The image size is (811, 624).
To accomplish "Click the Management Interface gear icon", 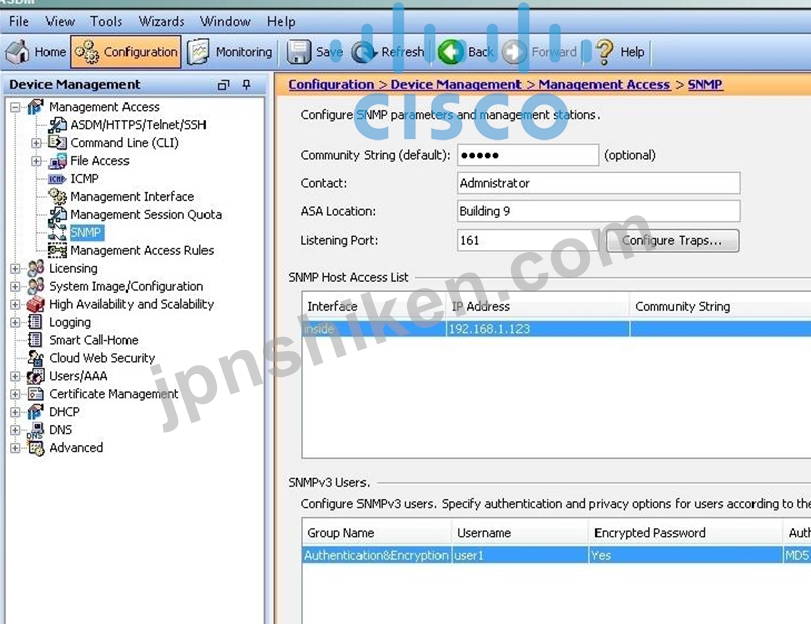I will (57, 196).
